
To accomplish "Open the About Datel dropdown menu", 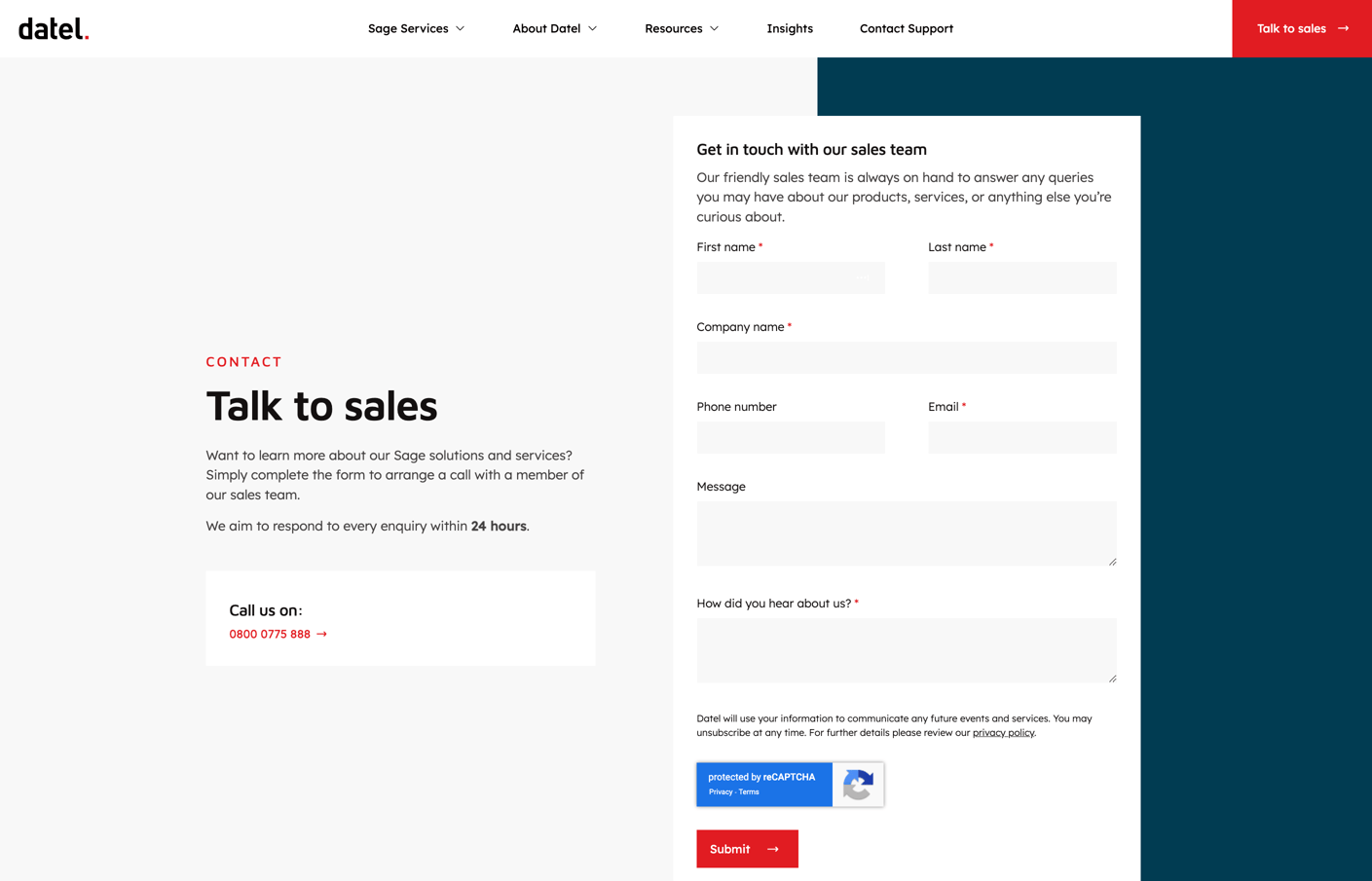I will point(554,28).
